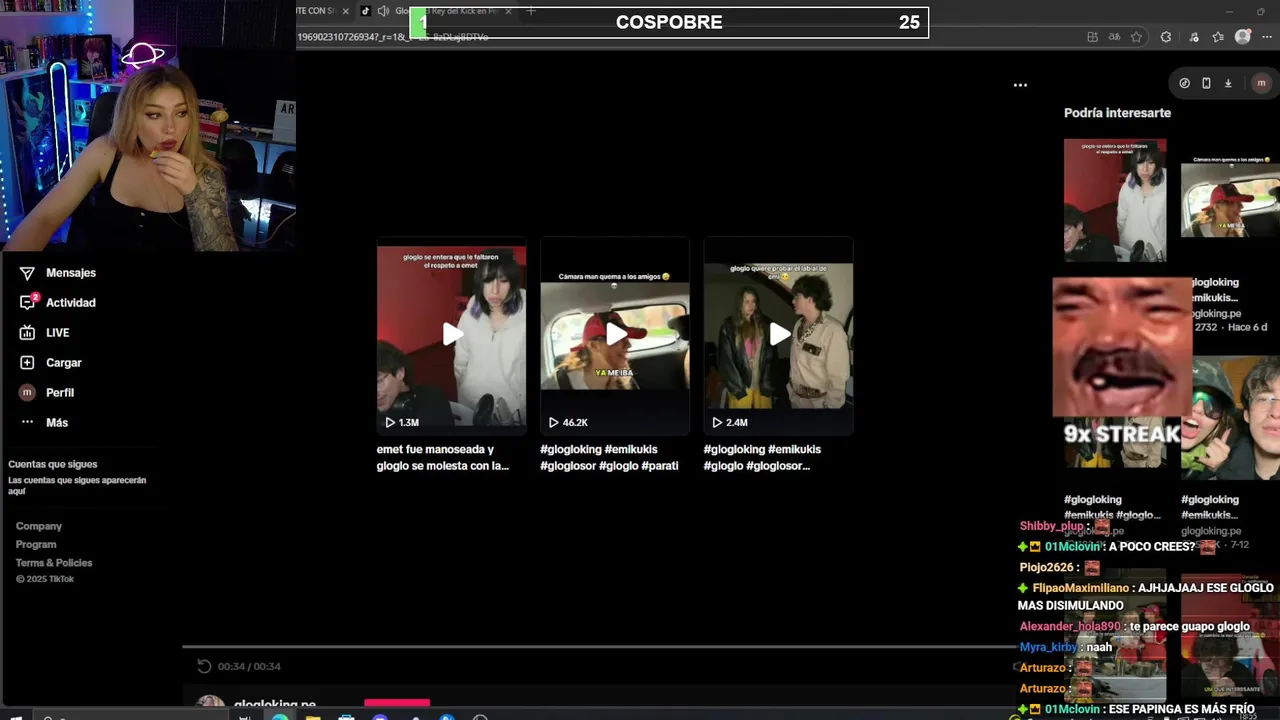The height and width of the screenshot is (720, 1280).
Task: Open the Company footer link
Action: [39, 526]
